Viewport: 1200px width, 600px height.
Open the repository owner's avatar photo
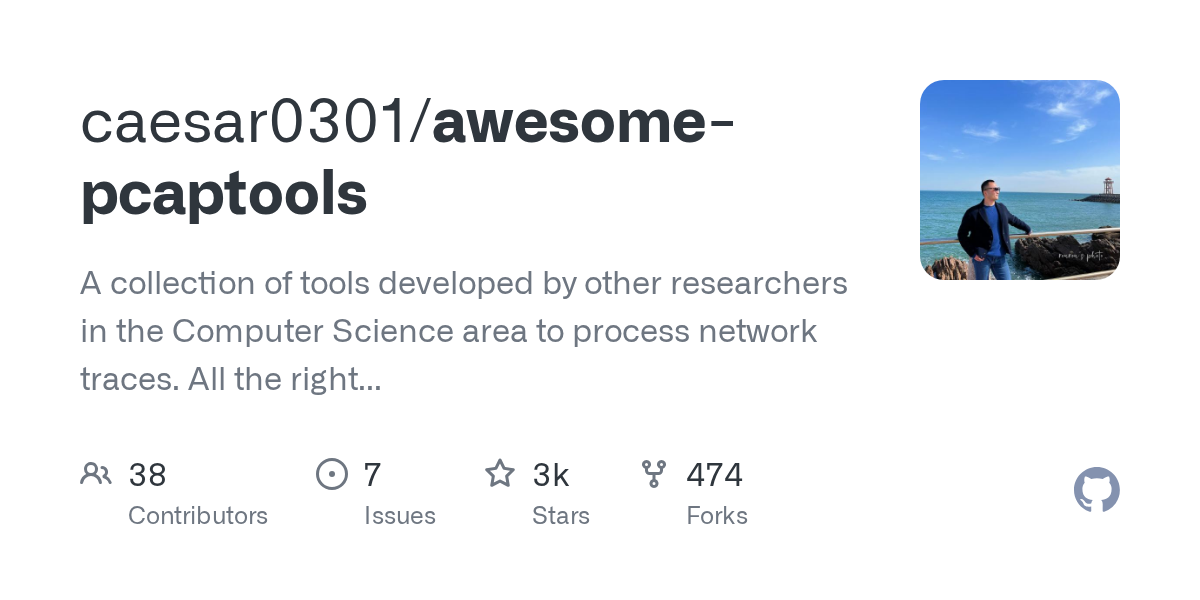point(1019,180)
